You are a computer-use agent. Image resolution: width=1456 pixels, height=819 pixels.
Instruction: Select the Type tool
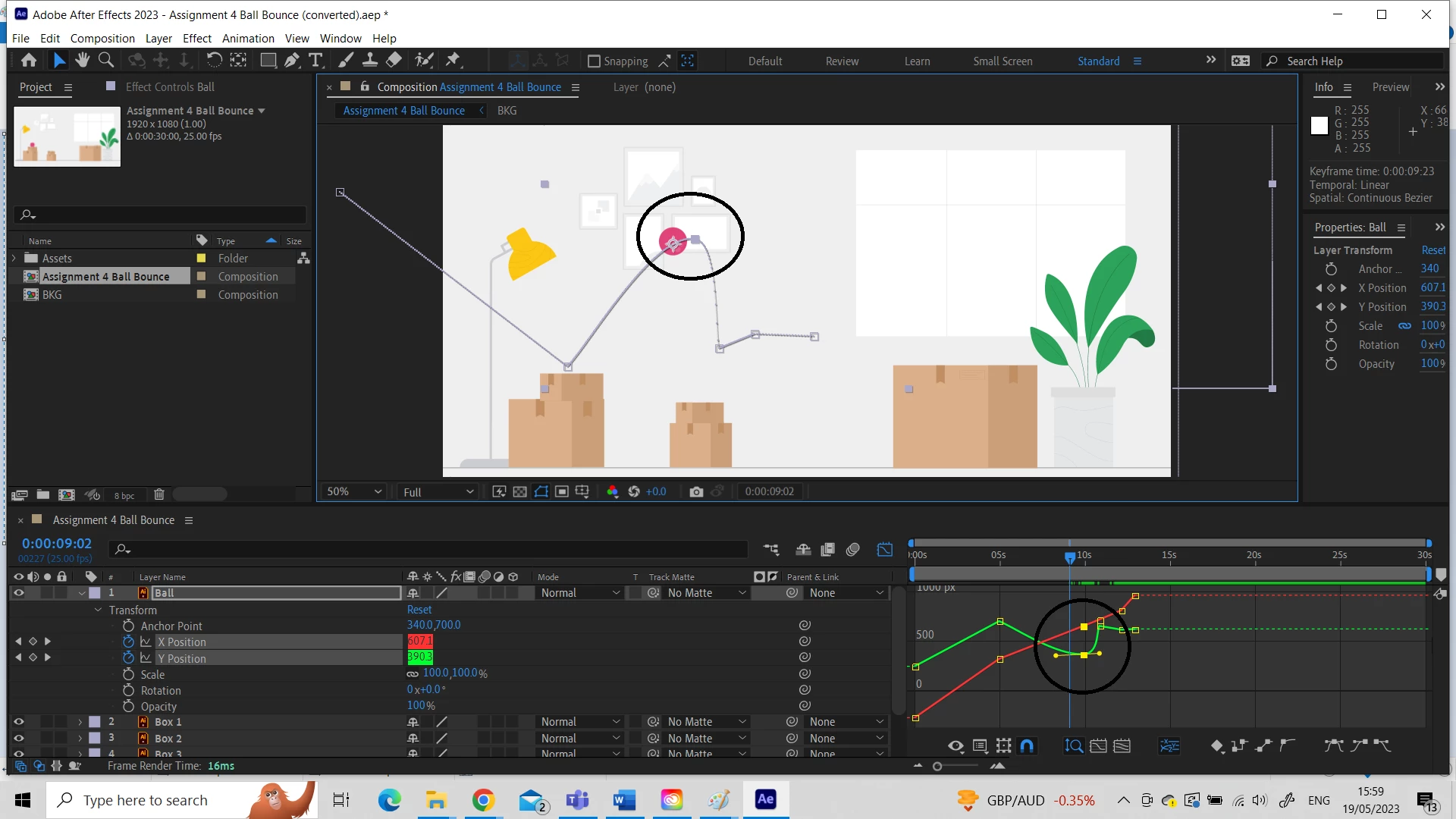pos(315,60)
